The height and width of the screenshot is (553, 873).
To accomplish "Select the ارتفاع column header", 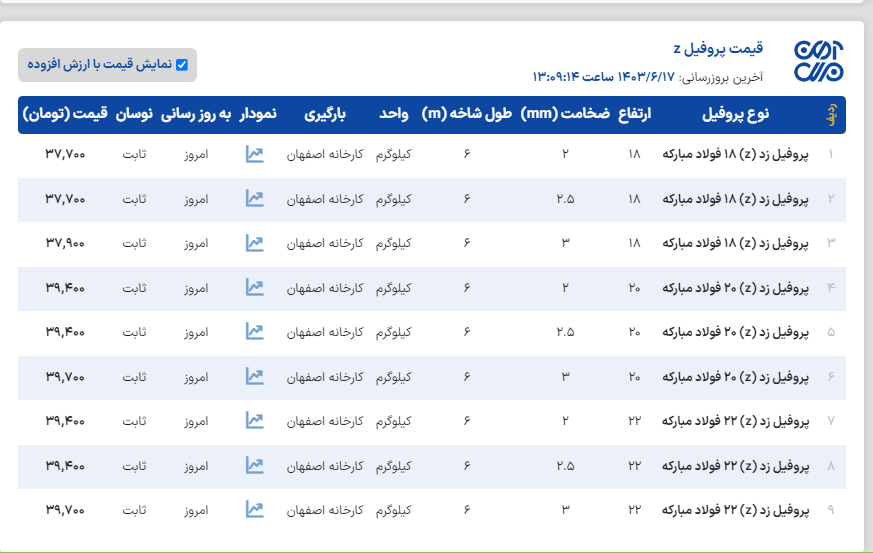I will (x=635, y=115).
